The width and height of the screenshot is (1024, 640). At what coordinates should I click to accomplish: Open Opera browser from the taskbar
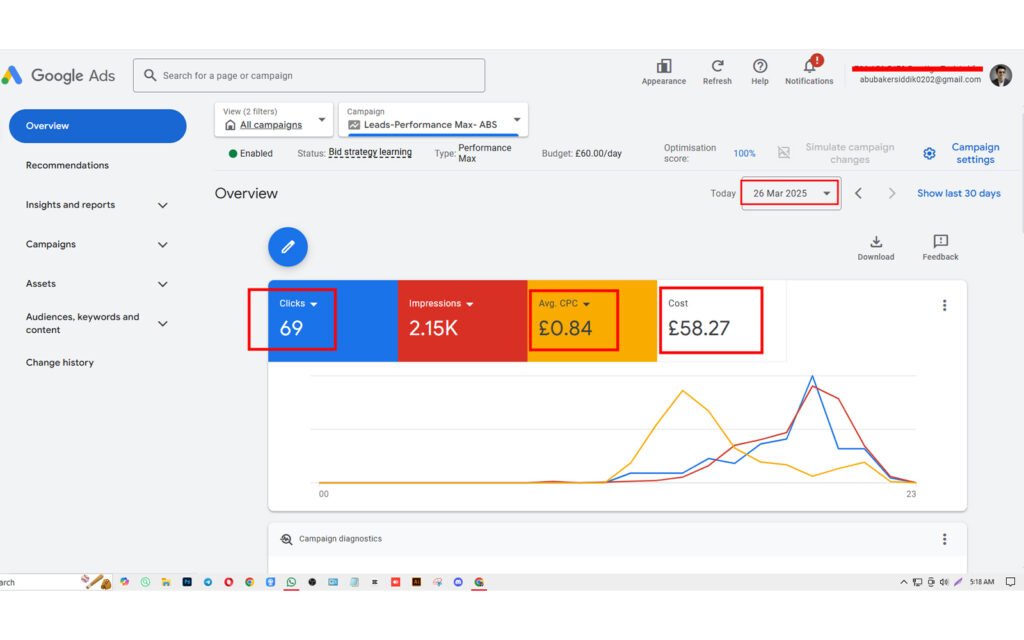[x=229, y=582]
